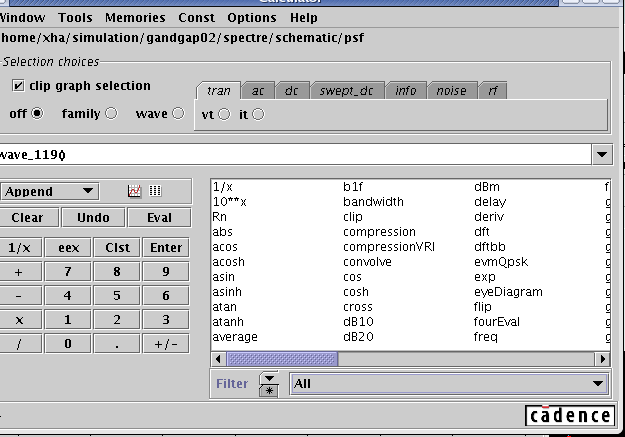The image size is (625, 437).
Task: Open the filter options arrow above asterisk
Action: tap(269, 378)
